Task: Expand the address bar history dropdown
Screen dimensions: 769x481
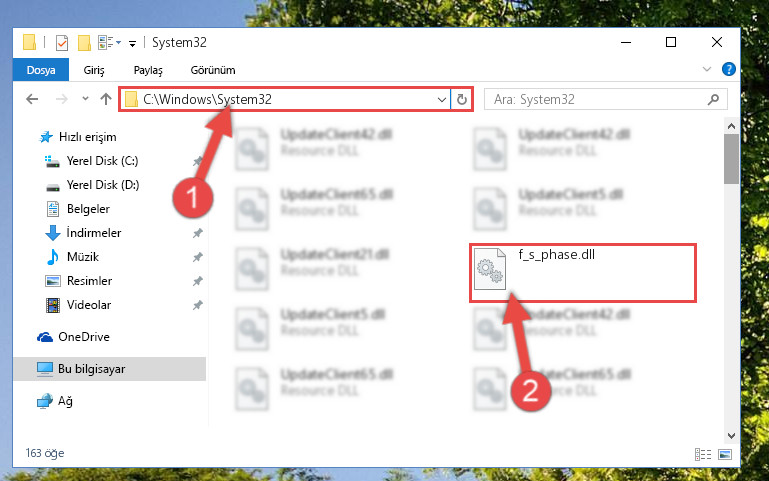Action: (441, 100)
